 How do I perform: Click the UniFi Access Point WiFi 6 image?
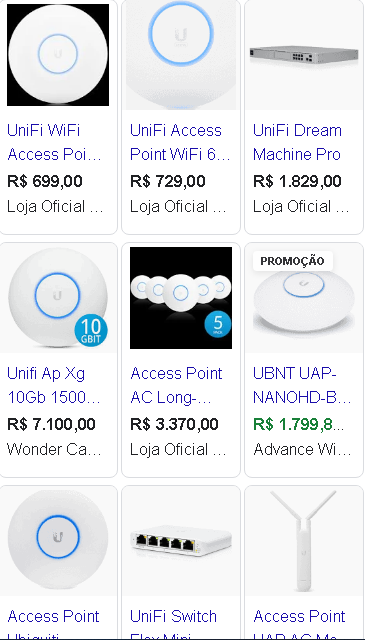pyautogui.click(x=180, y=55)
